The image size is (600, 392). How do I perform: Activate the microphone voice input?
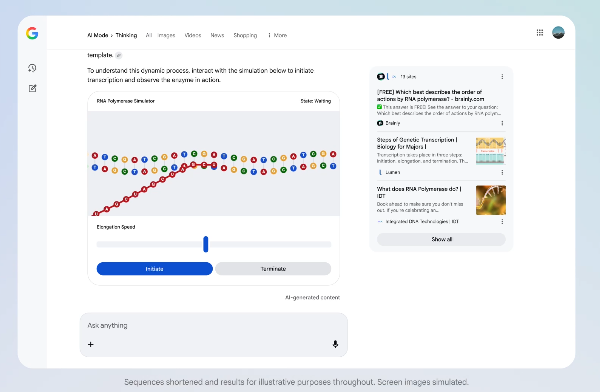[x=335, y=344]
